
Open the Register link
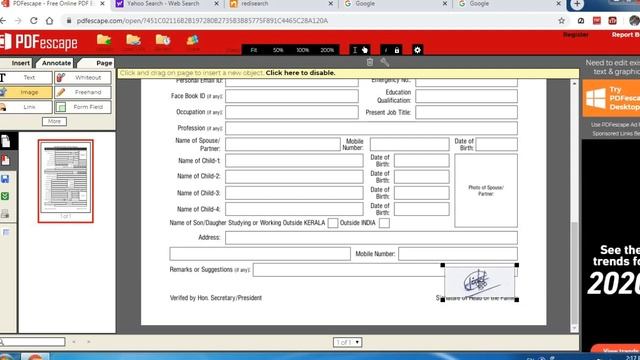576,35
